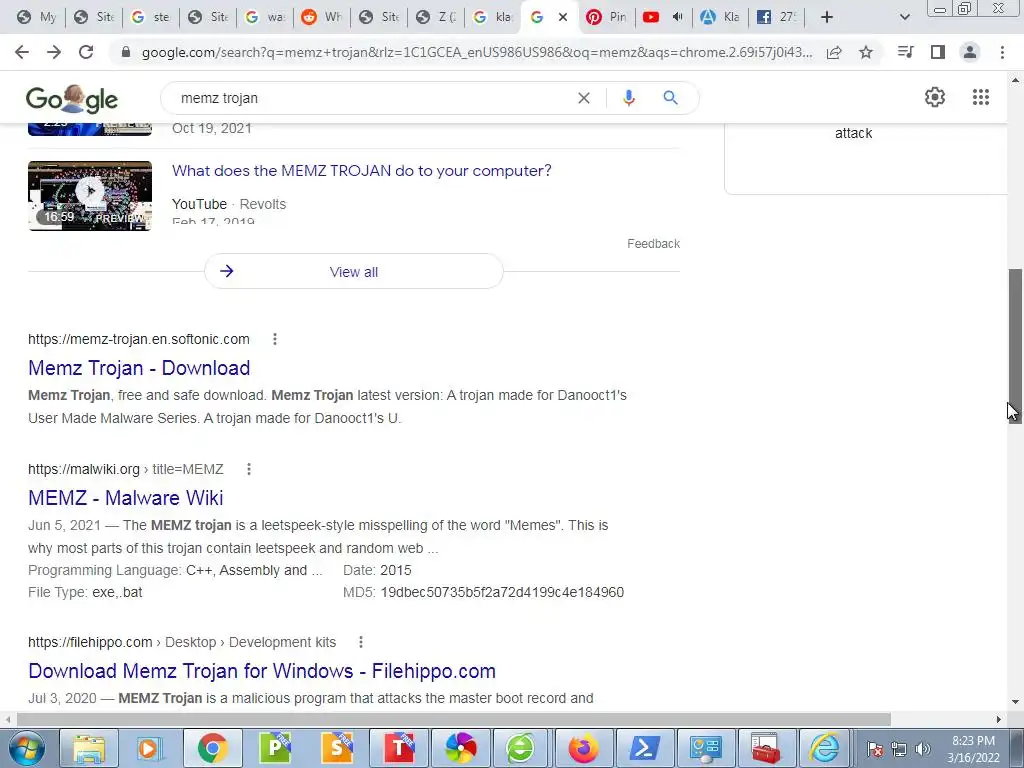Play the 16:59 video thumbnail preview

90,196
